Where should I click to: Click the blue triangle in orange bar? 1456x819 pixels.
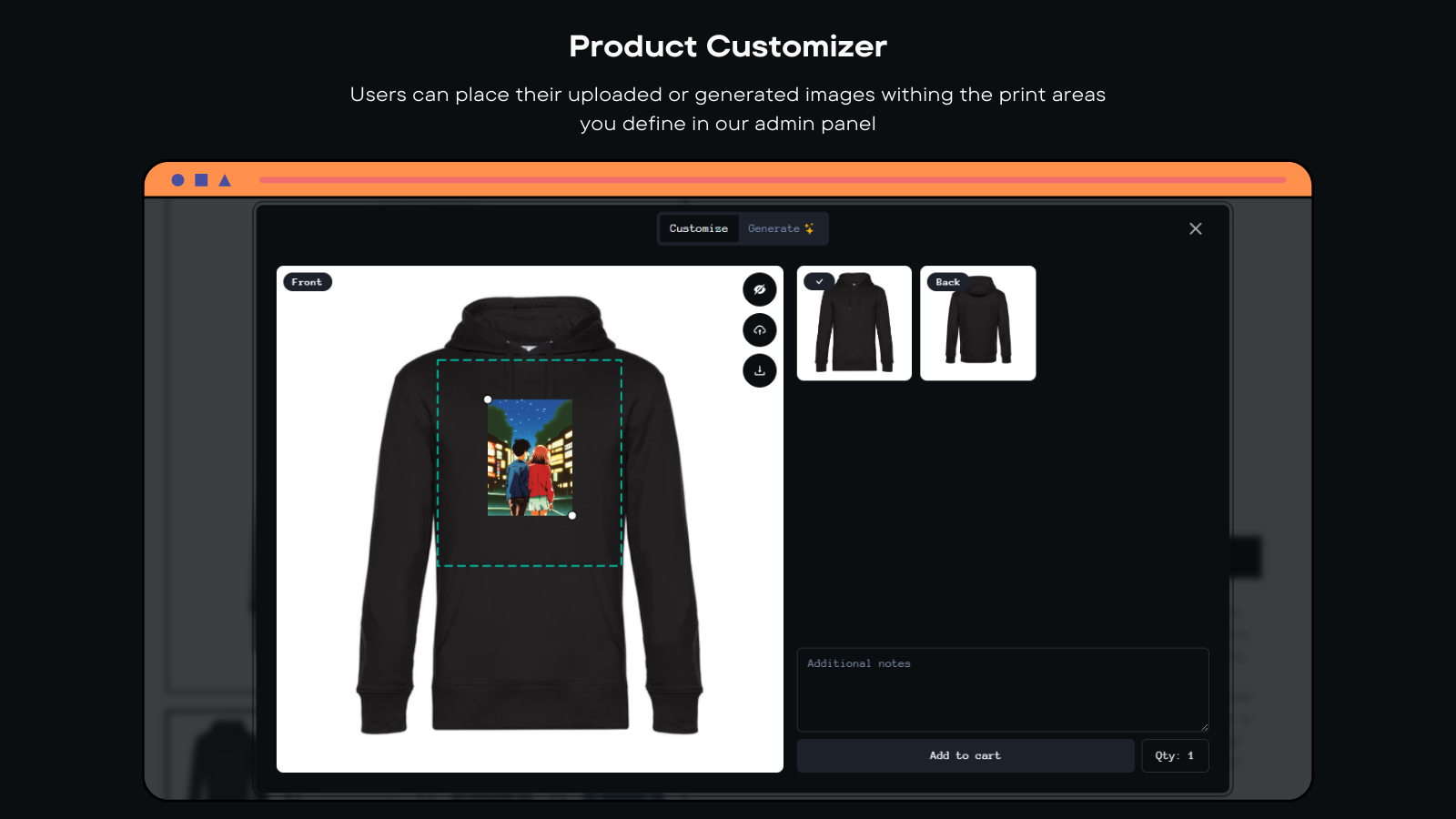point(225,180)
